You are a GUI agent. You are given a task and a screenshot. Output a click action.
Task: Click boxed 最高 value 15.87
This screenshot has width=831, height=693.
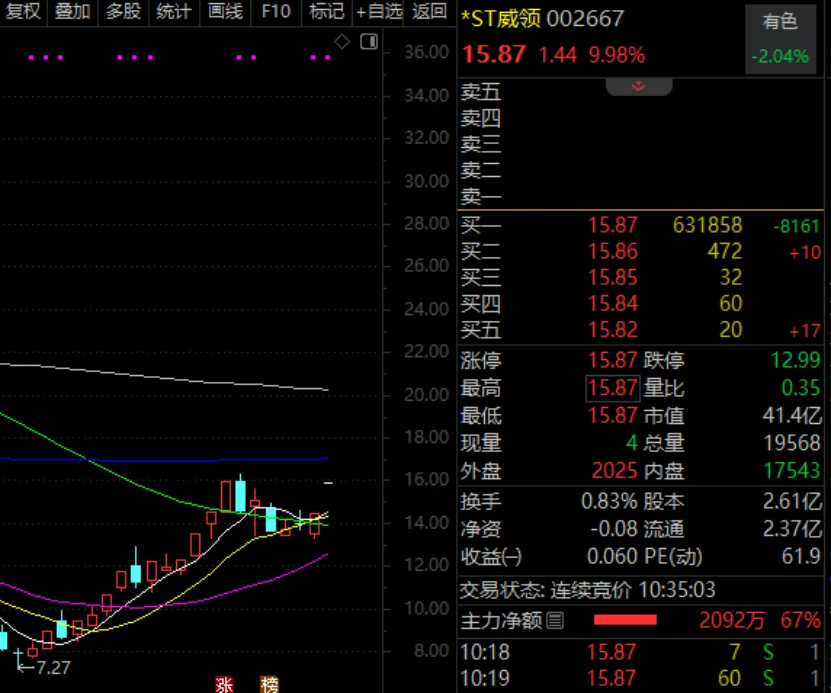pyautogui.click(x=613, y=388)
